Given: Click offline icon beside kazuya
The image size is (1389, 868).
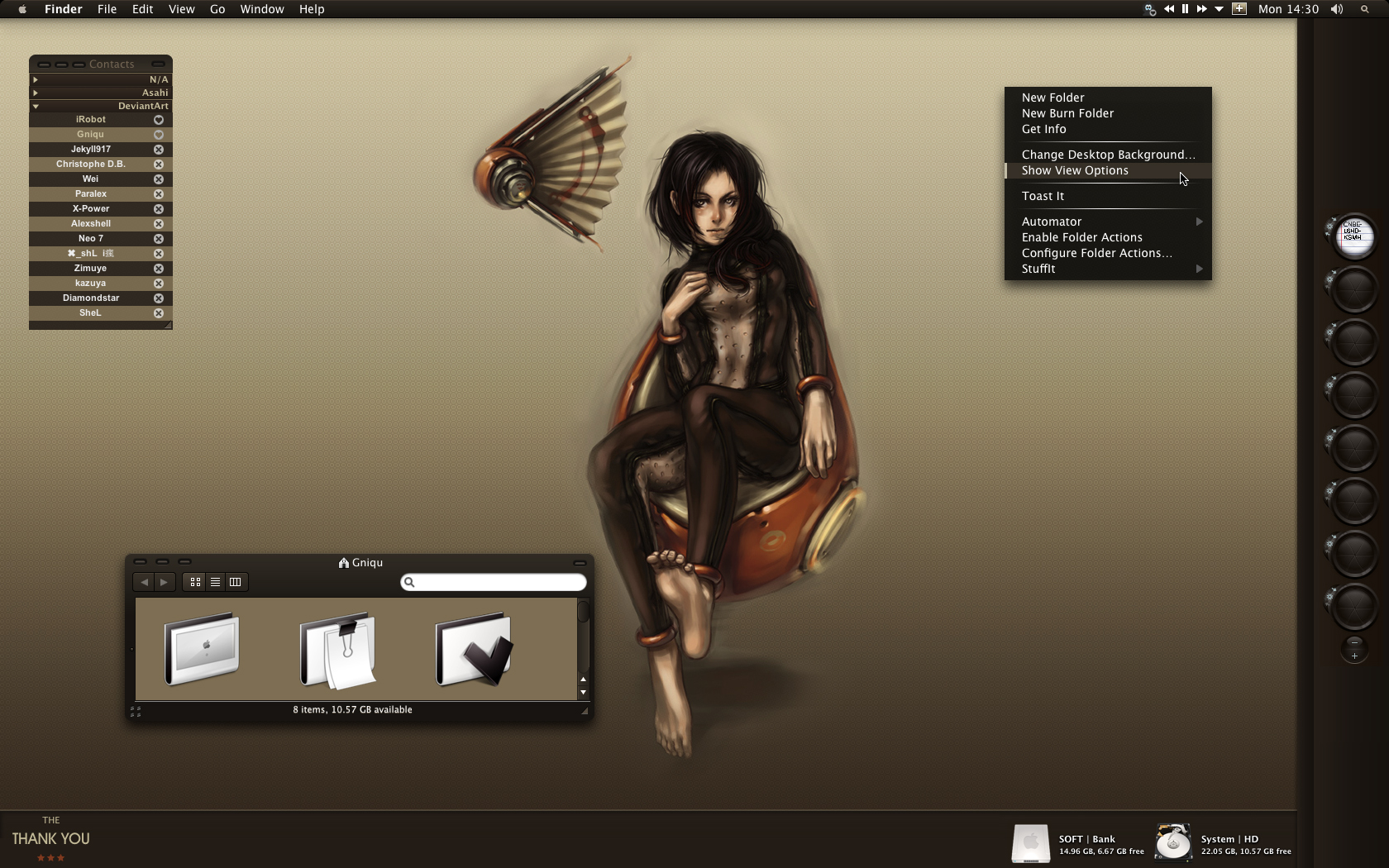Looking at the screenshot, I should 159,284.
